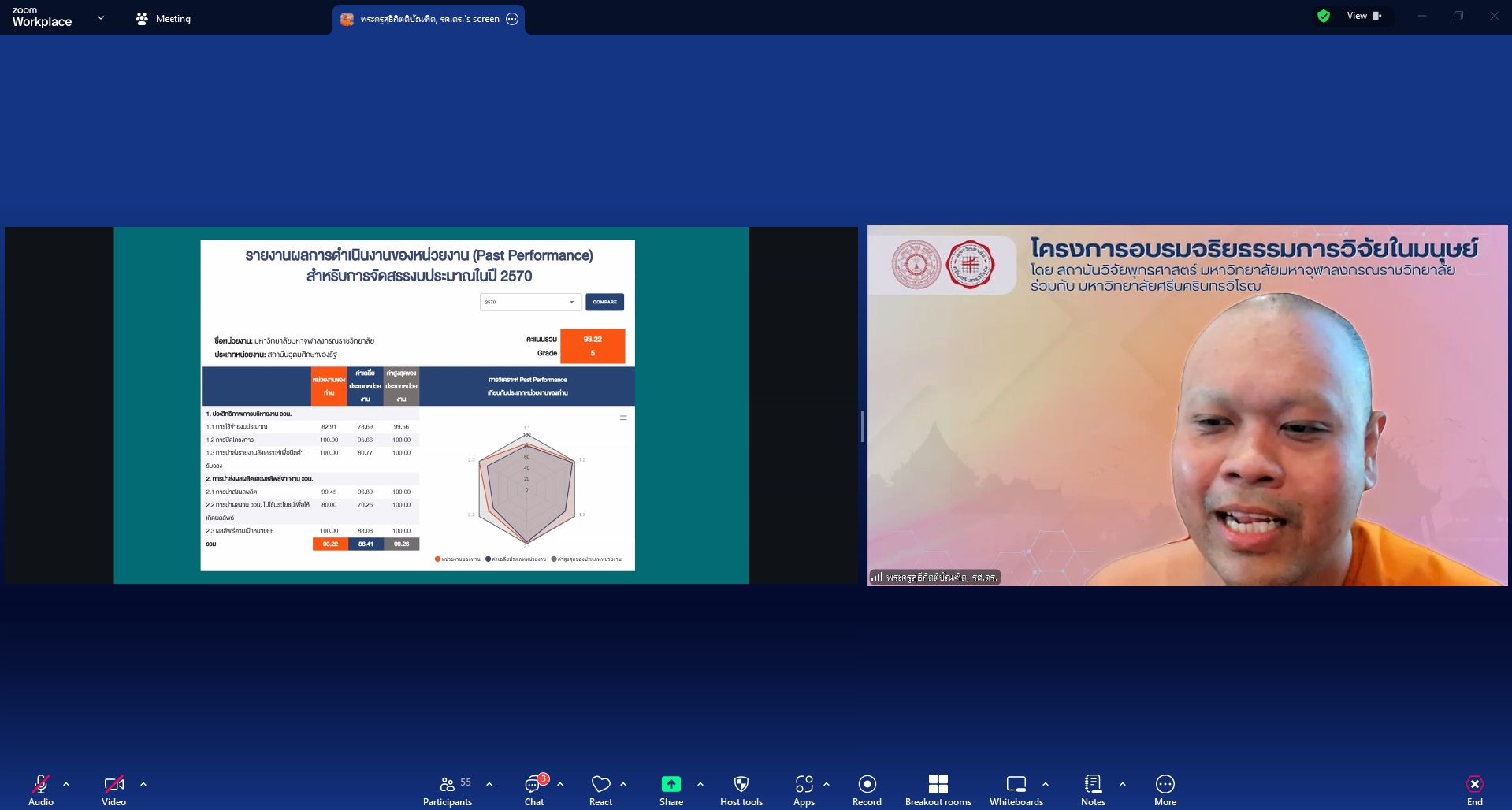Open the React emoji menu
Screen dimensions: 1512x810
click(x=600, y=790)
